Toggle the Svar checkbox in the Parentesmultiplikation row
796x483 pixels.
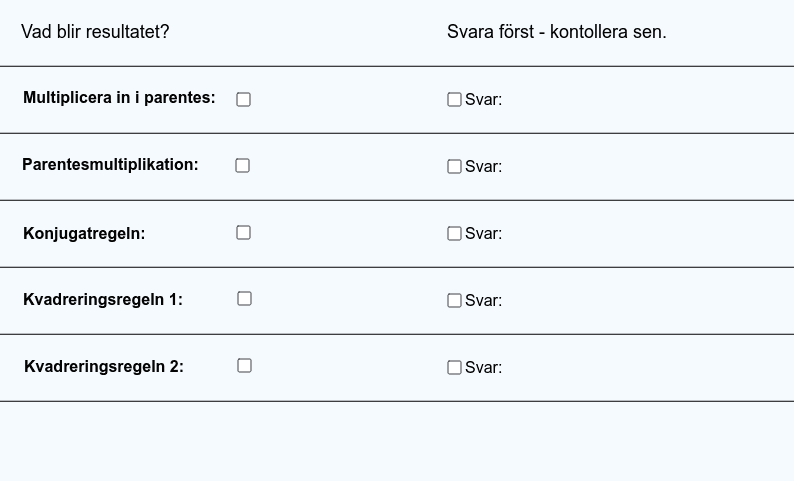pos(454,167)
